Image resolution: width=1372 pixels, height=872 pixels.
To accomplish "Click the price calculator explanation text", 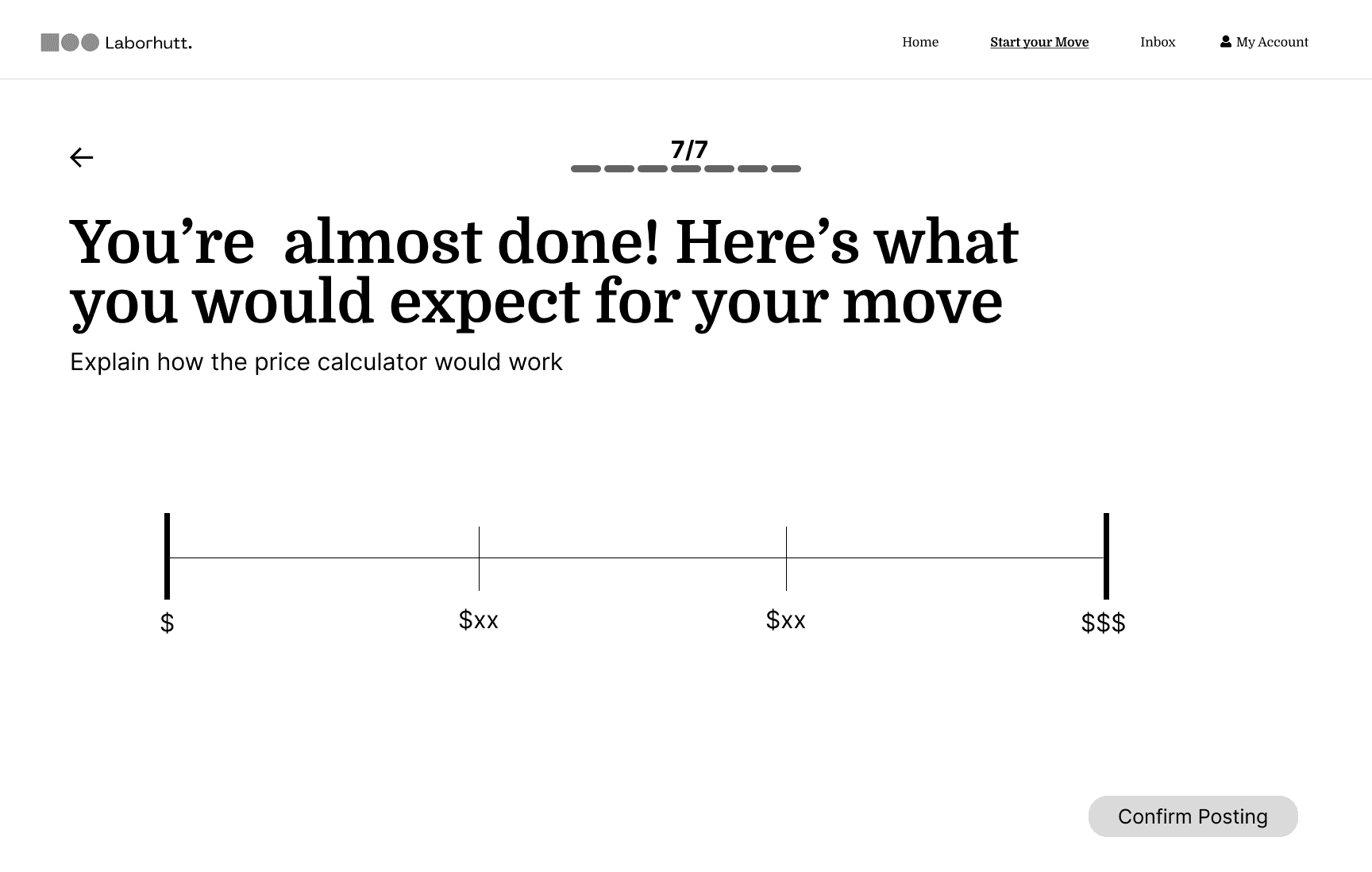I will [316, 362].
